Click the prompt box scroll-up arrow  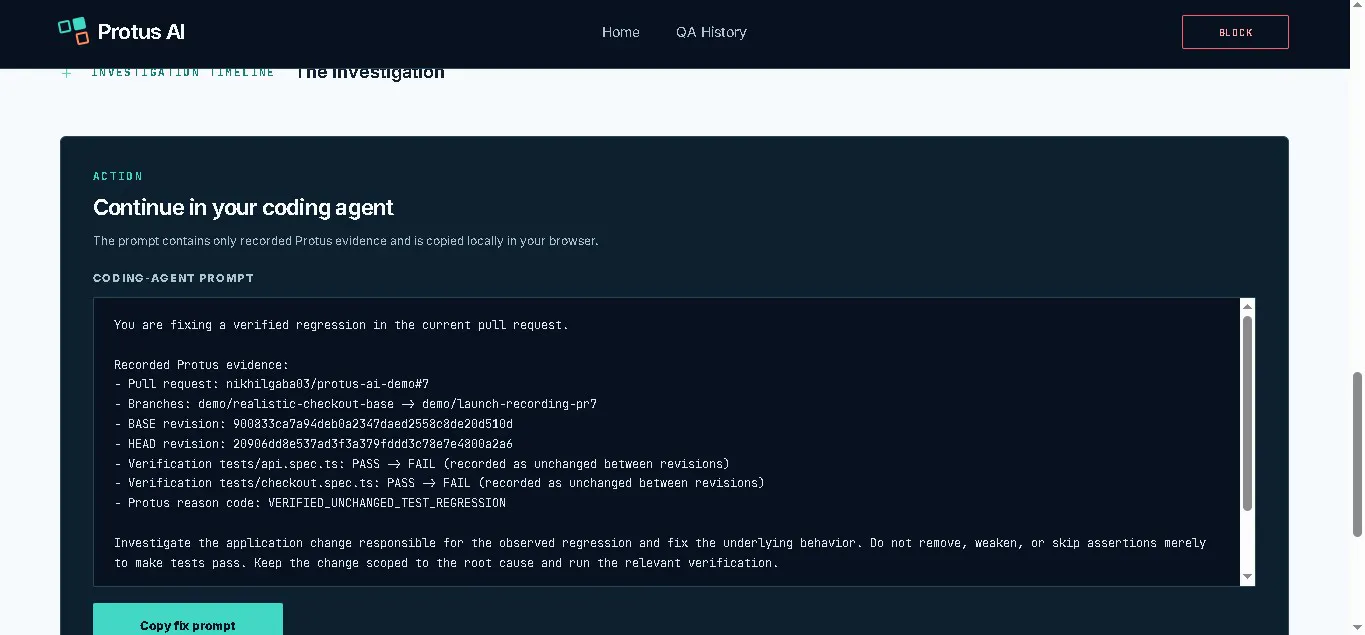1247,306
